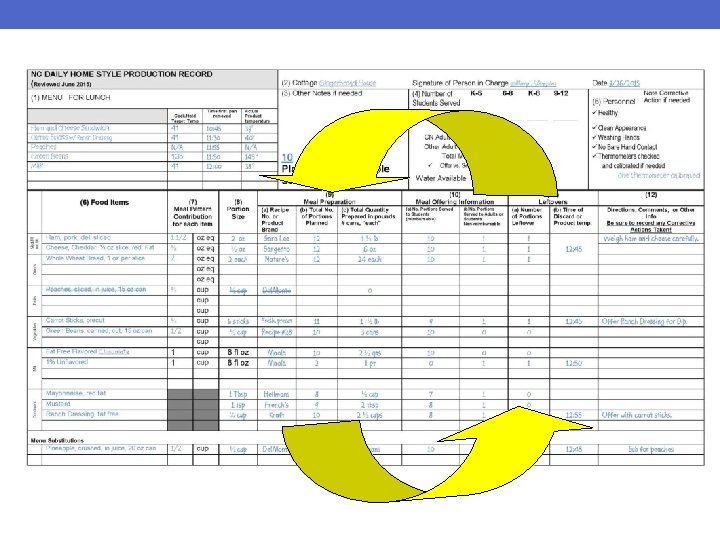720x540 pixels.
Task: Click the 'Signature of Person in Charge' label
Action: (x=460, y=83)
